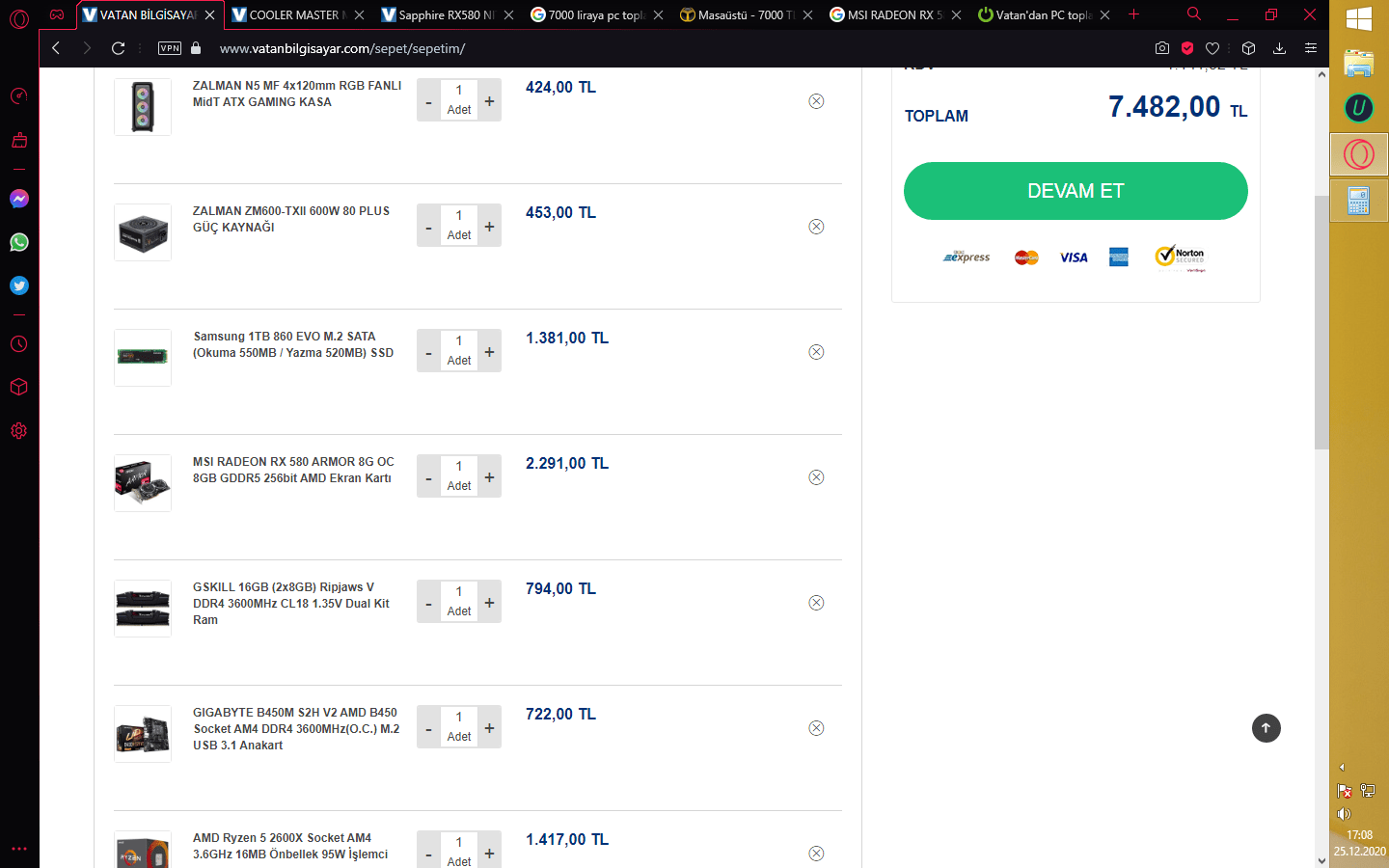Click the scroll-to-top arrow button
Image resolution: width=1389 pixels, height=868 pixels.
(x=1266, y=728)
